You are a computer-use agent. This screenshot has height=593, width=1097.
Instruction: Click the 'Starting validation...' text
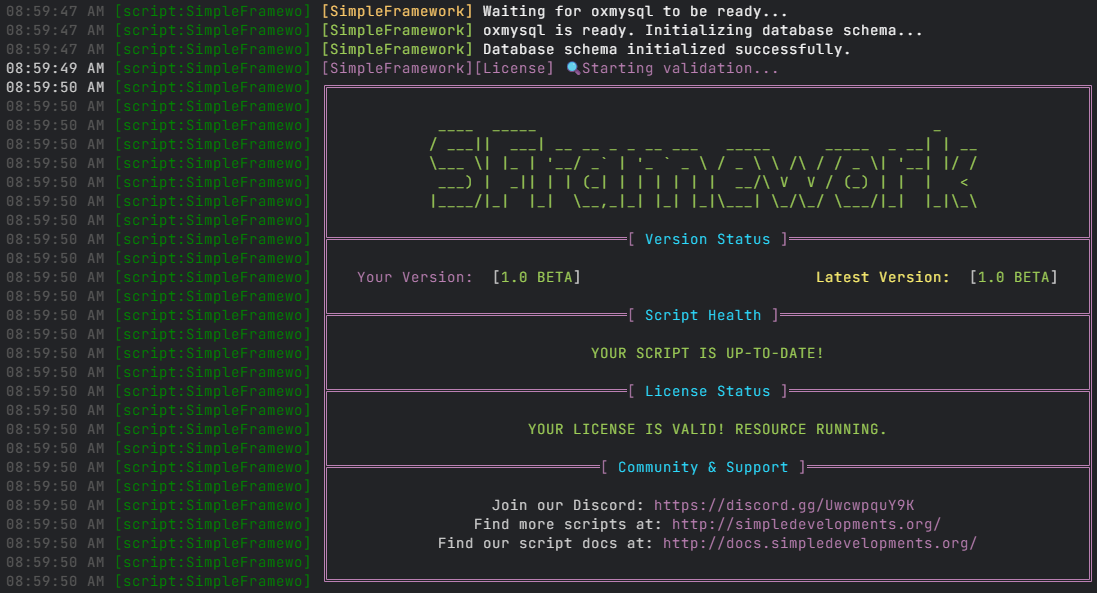680,68
